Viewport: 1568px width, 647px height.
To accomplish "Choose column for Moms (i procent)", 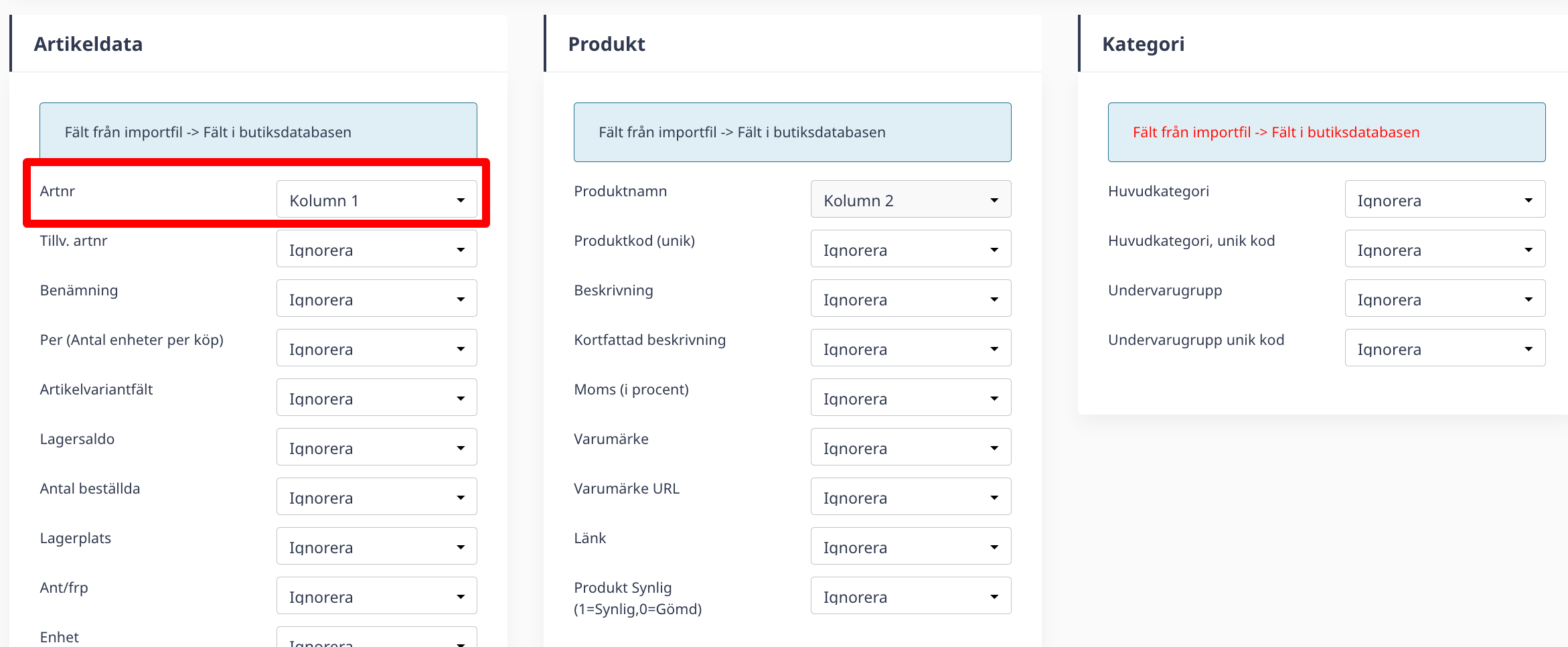I will [x=911, y=397].
